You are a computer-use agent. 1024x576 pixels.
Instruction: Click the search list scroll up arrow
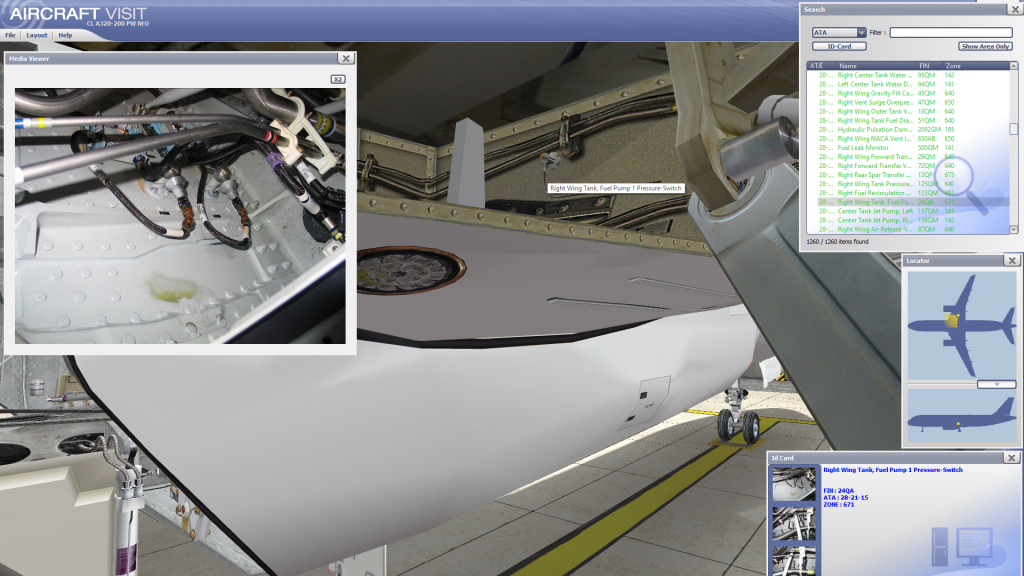click(1014, 65)
